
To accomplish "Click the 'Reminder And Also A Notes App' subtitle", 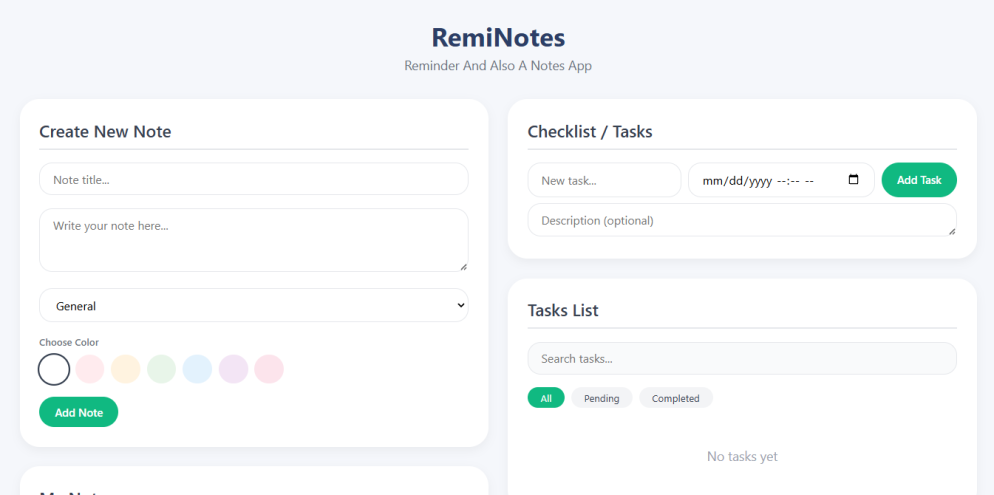I will [x=498, y=66].
